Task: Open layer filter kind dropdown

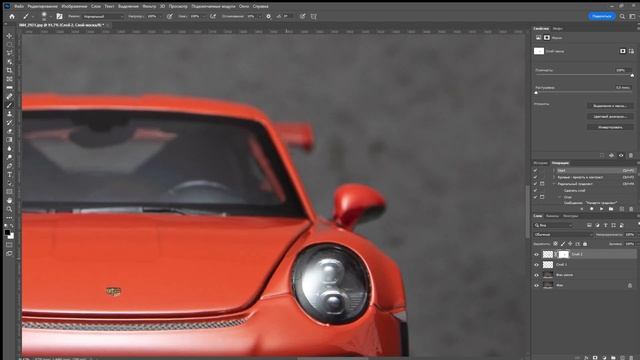Action: pyautogui.click(x=553, y=225)
